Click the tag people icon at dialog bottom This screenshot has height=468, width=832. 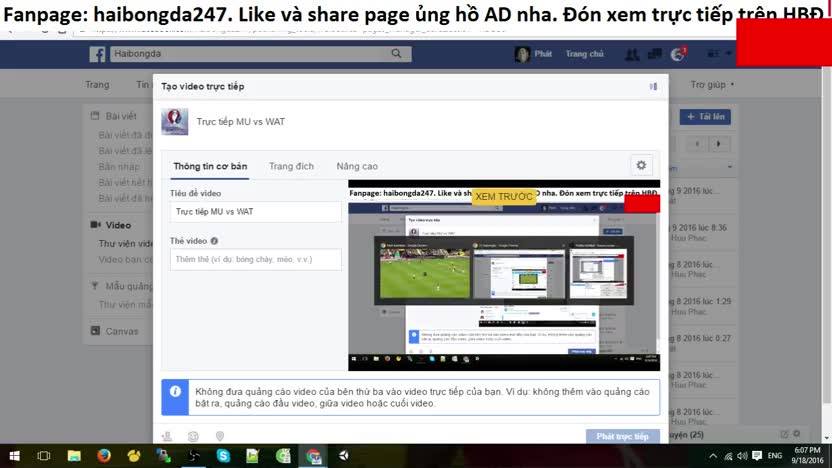point(167,436)
